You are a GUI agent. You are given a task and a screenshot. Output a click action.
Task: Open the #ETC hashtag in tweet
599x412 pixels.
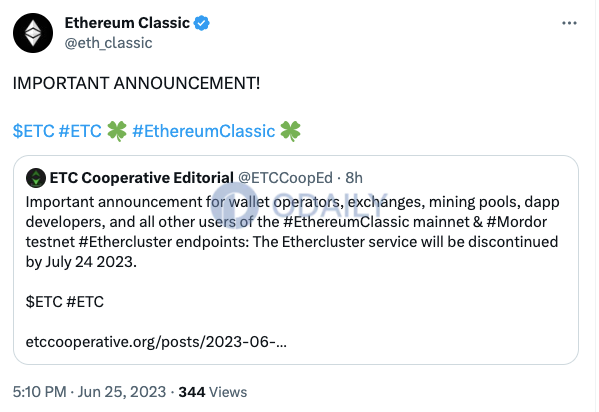point(80,131)
